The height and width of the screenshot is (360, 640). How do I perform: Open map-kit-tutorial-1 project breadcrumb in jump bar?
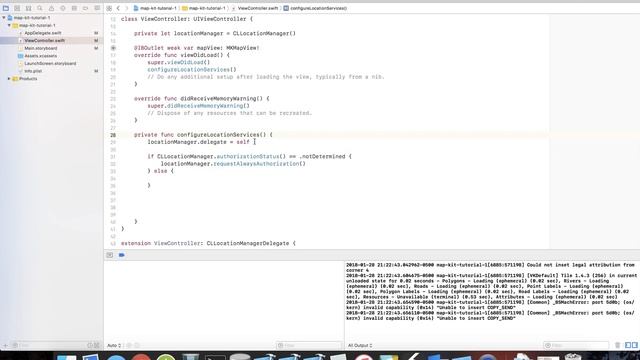[x=155, y=8]
